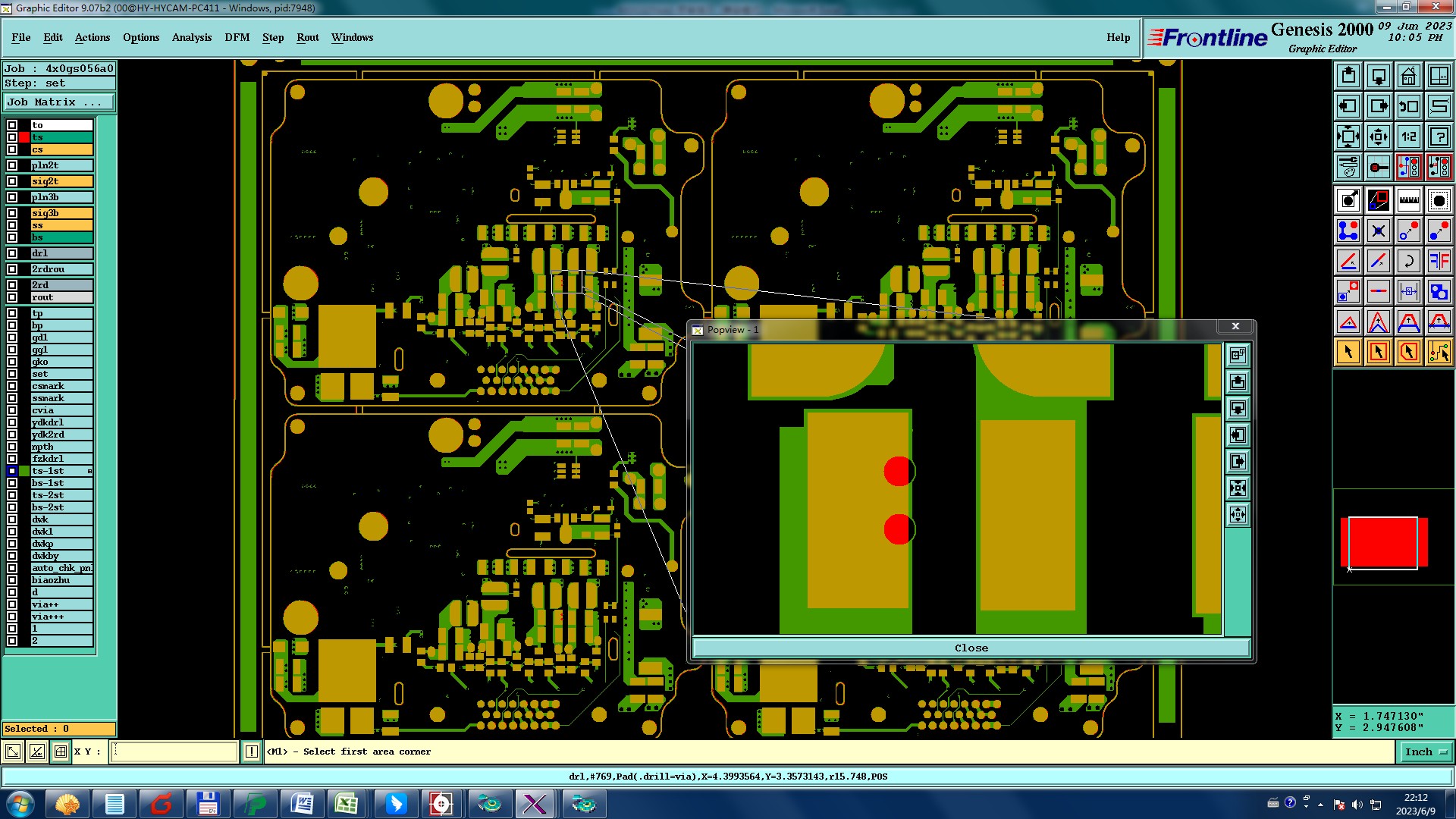Click the 1:2 zoom ratio icon
The height and width of the screenshot is (819, 1456).
tap(1408, 137)
